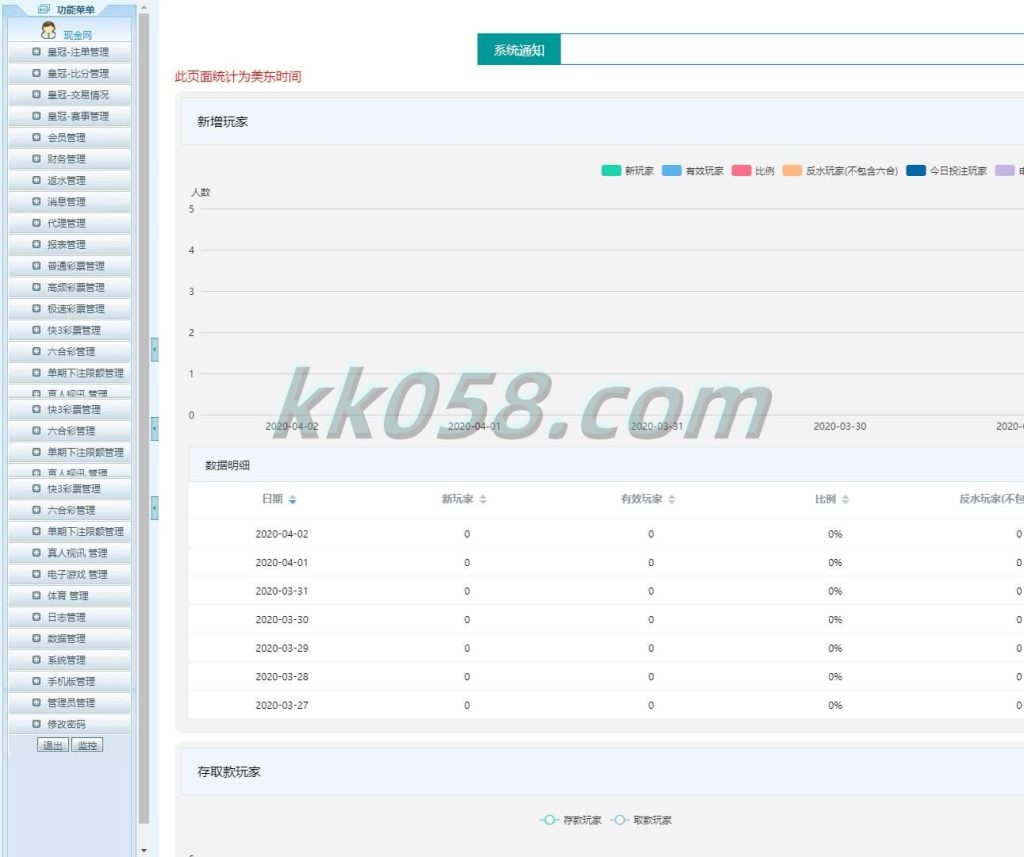Screen dimensions: 1024x857
Task: Click the sort arrows beside 日期 header
Action: (x=293, y=499)
